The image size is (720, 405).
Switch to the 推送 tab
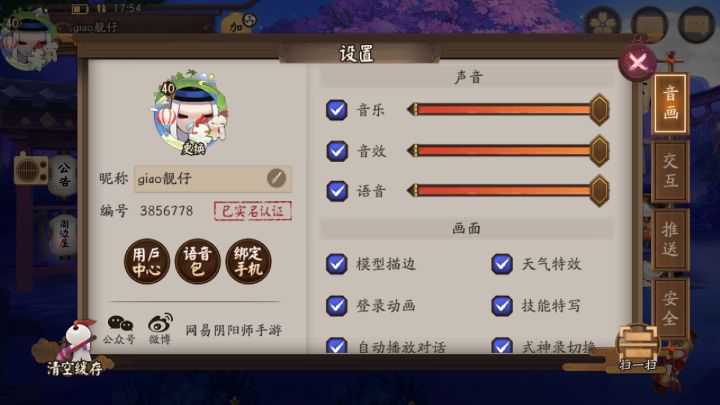[670, 239]
